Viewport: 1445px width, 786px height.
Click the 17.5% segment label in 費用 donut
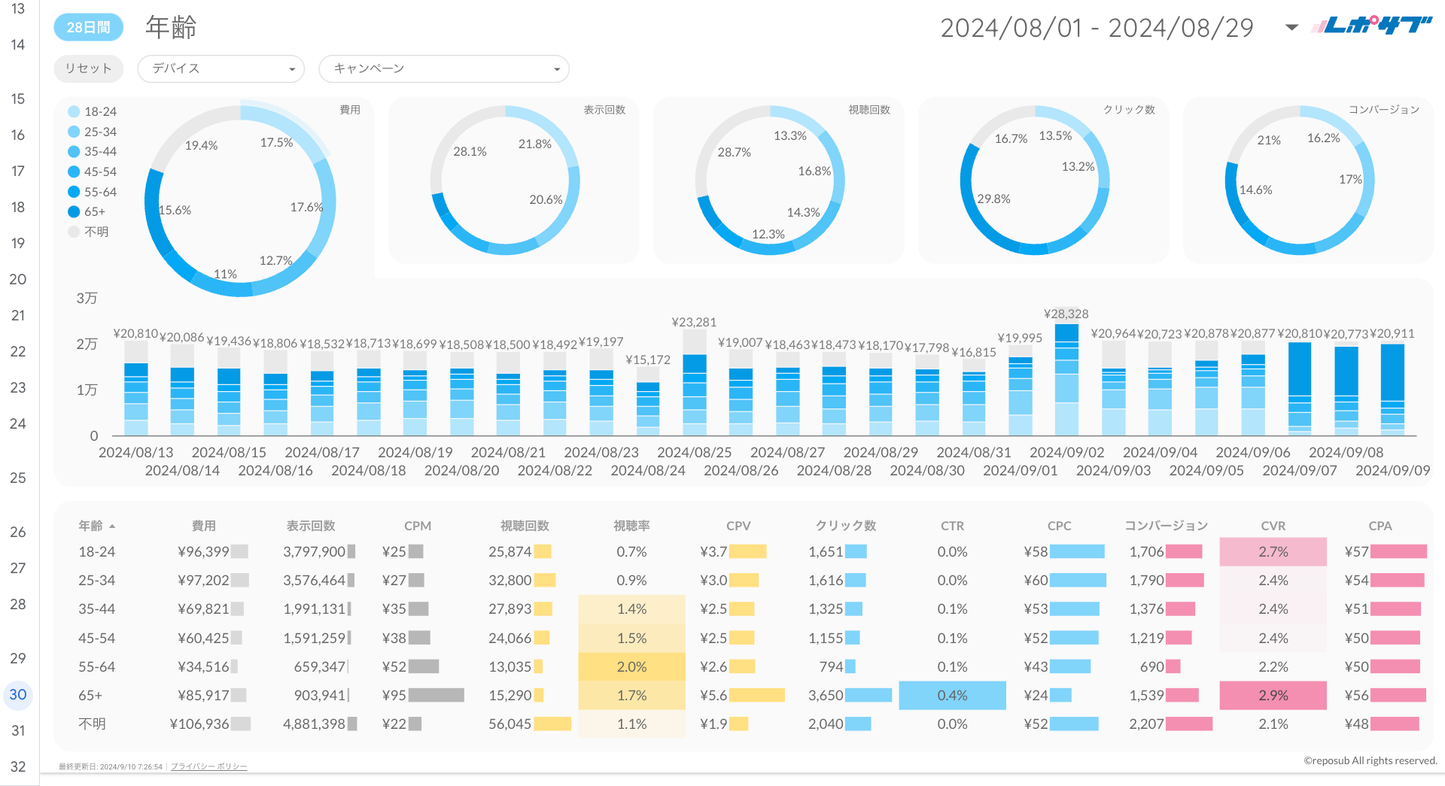(x=276, y=143)
